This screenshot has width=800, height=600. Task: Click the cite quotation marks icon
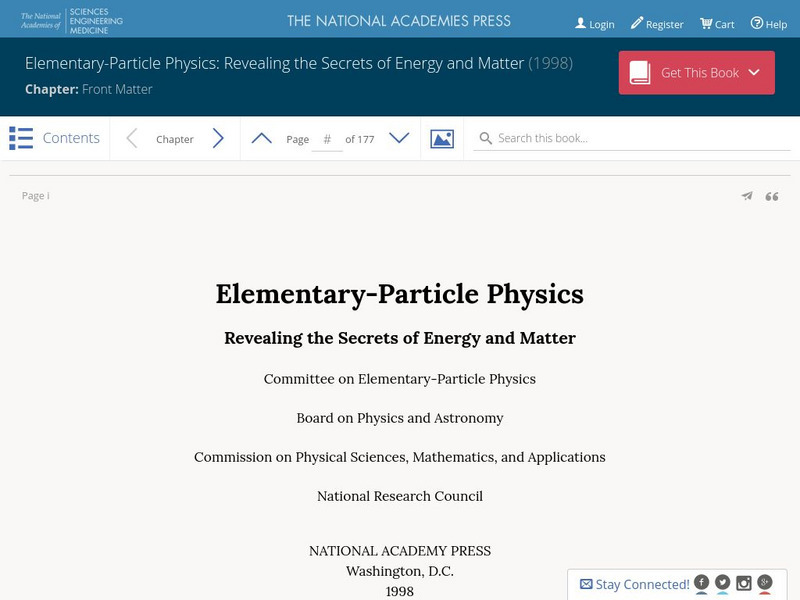tap(772, 196)
